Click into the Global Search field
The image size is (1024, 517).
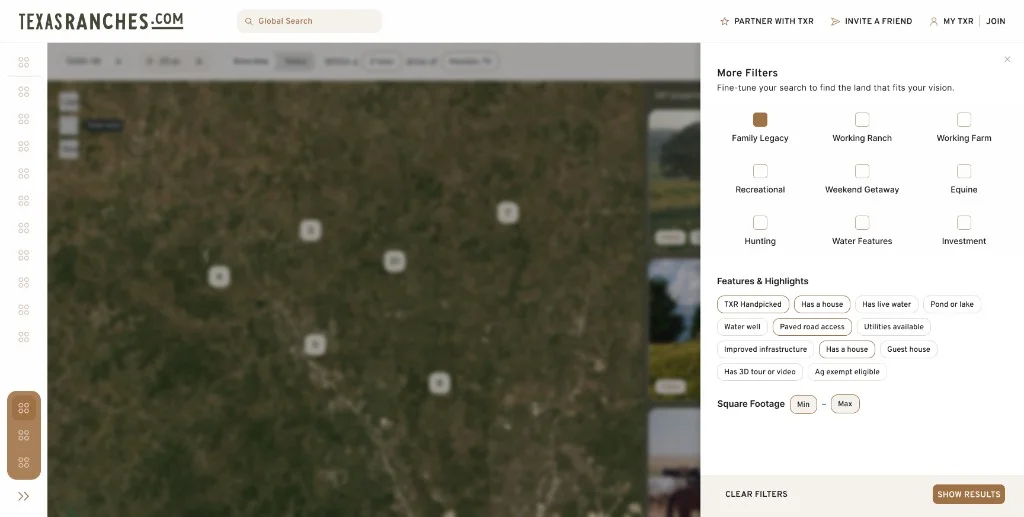[309, 21]
